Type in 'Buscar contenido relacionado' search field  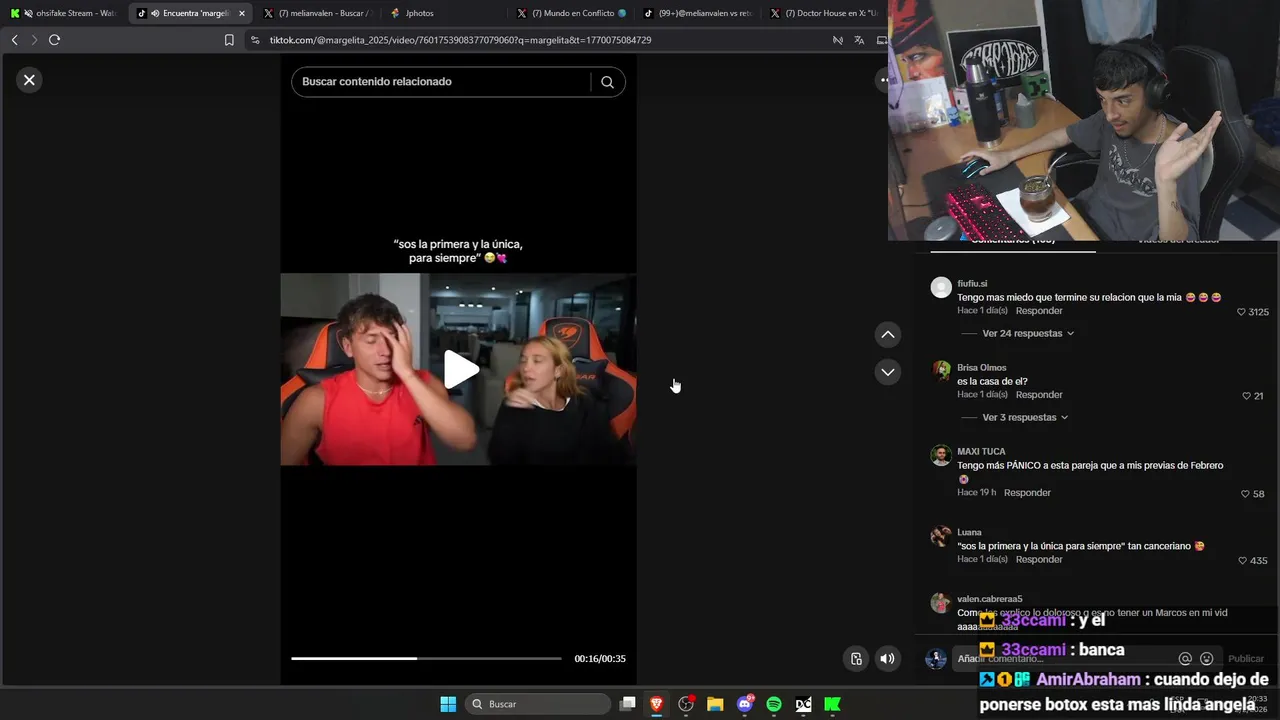tap(440, 82)
